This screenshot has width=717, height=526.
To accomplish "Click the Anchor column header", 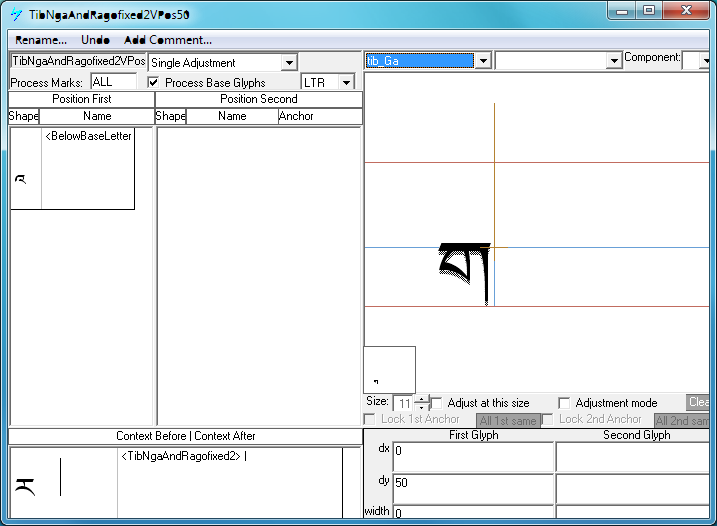I will [320, 116].
